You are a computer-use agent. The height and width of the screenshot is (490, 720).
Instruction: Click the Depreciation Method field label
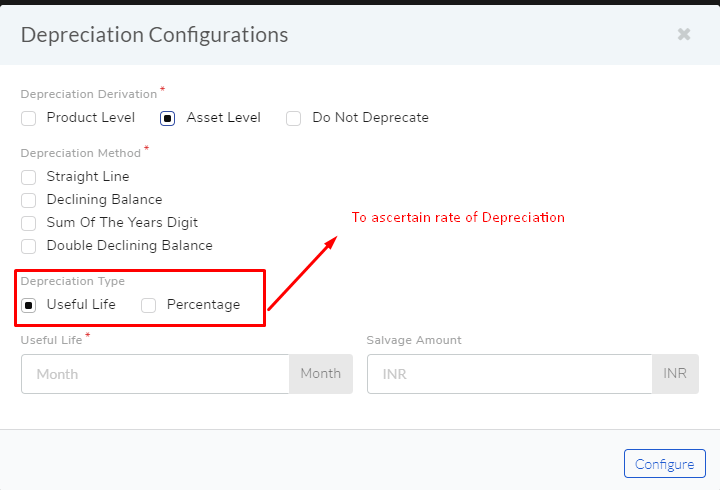point(80,153)
